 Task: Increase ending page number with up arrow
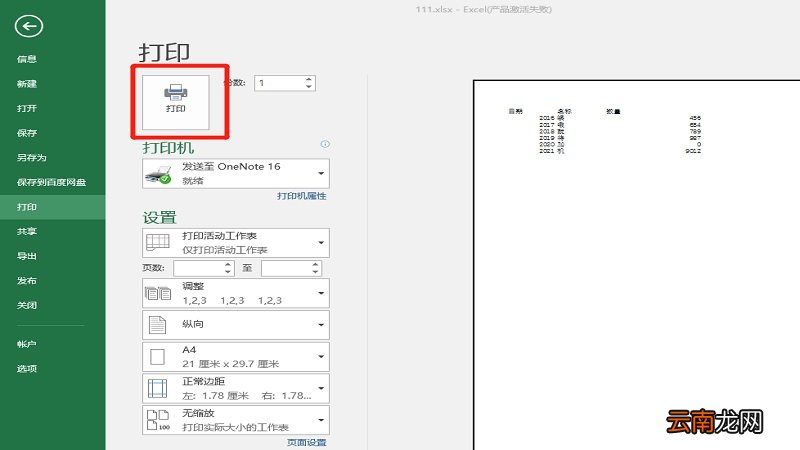point(316,264)
